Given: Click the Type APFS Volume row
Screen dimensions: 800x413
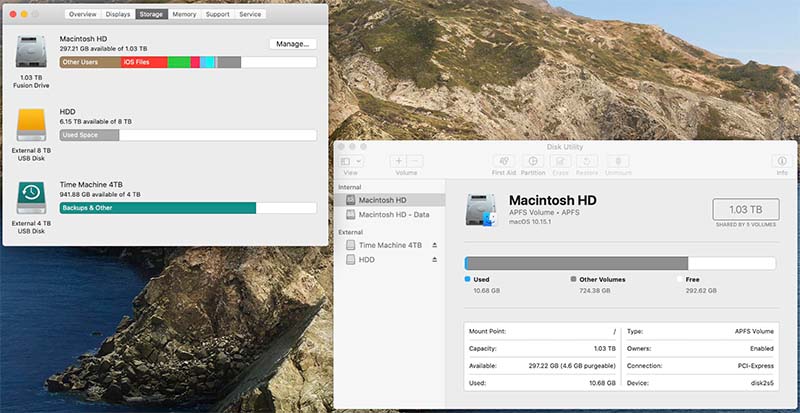Looking at the screenshot, I should tap(700, 331).
